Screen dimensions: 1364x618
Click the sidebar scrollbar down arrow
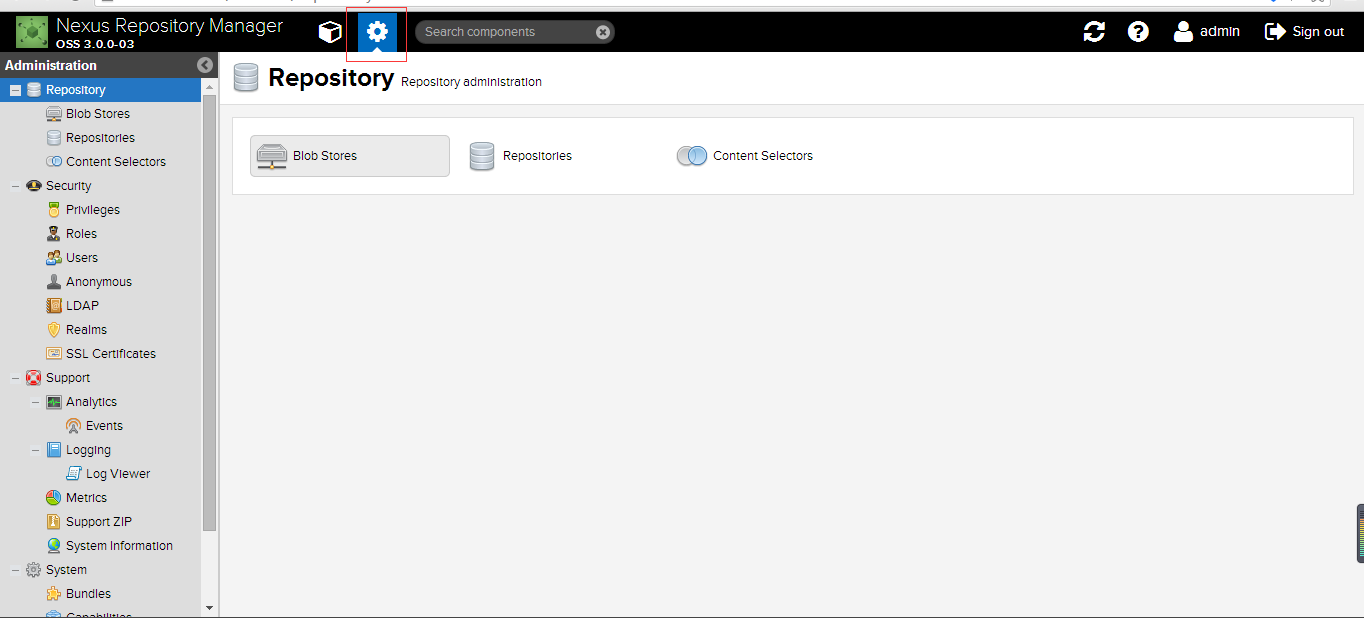pos(209,607)
